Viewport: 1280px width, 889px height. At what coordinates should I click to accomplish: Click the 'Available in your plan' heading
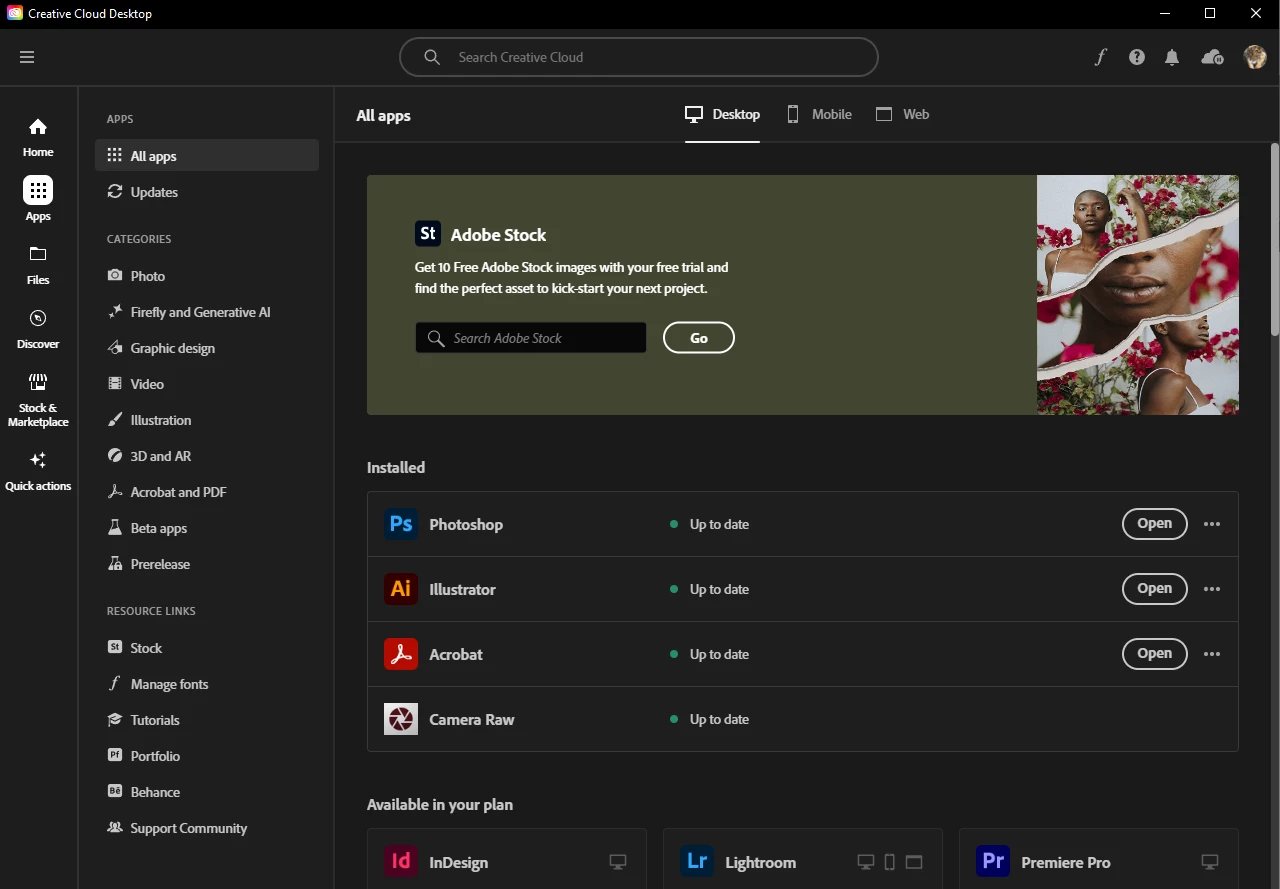(440, 804)
